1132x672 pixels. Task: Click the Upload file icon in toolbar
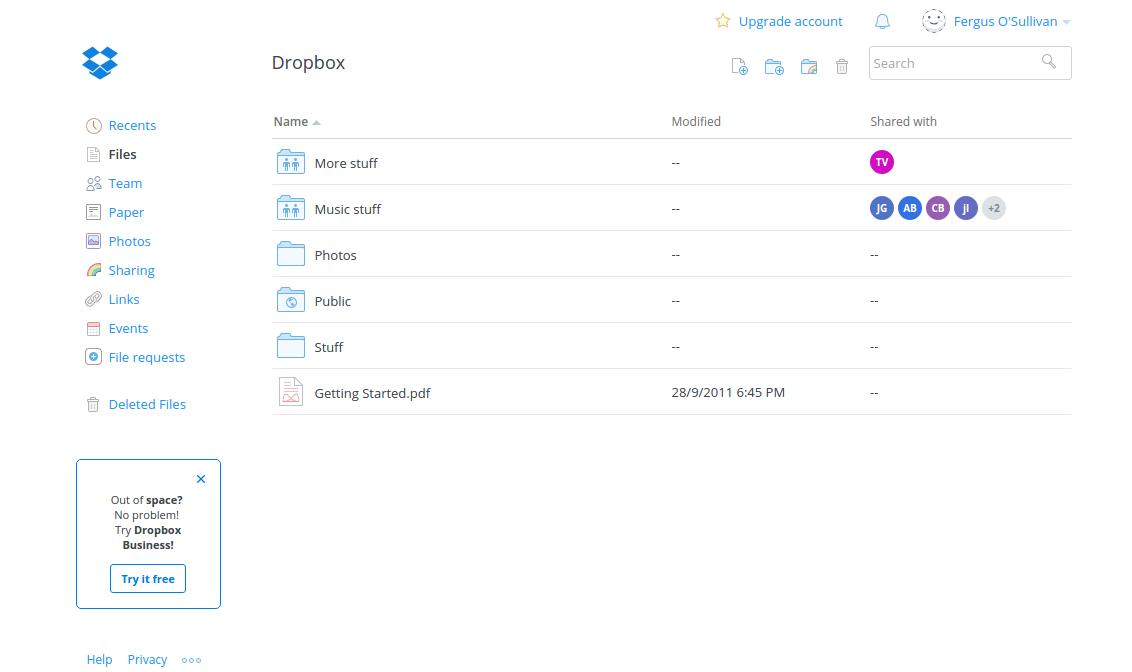click(739, 67)
